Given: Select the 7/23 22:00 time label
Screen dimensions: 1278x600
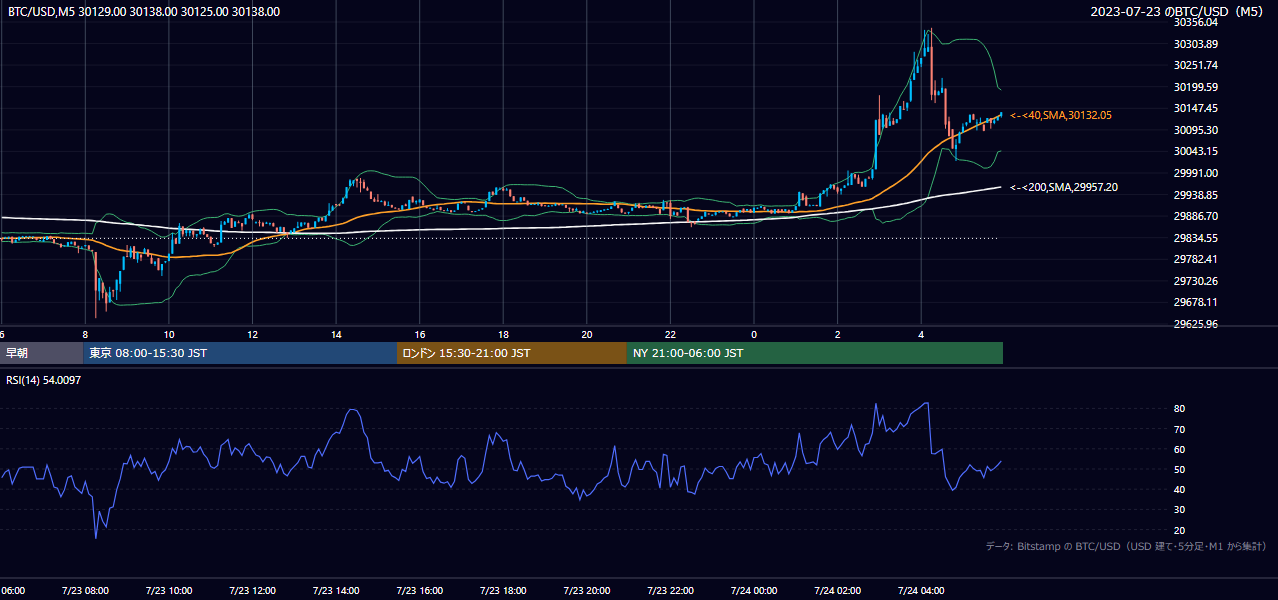Looking at the screenshot, I should click(x=669, y=591).
